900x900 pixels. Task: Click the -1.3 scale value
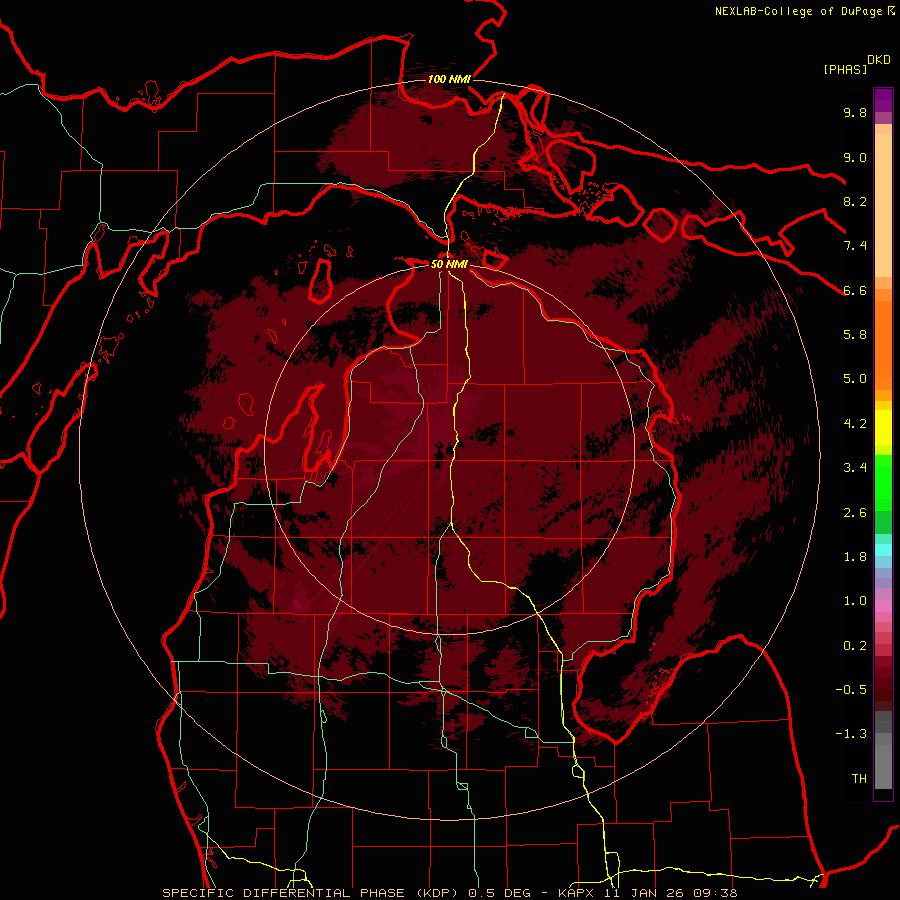851,734
